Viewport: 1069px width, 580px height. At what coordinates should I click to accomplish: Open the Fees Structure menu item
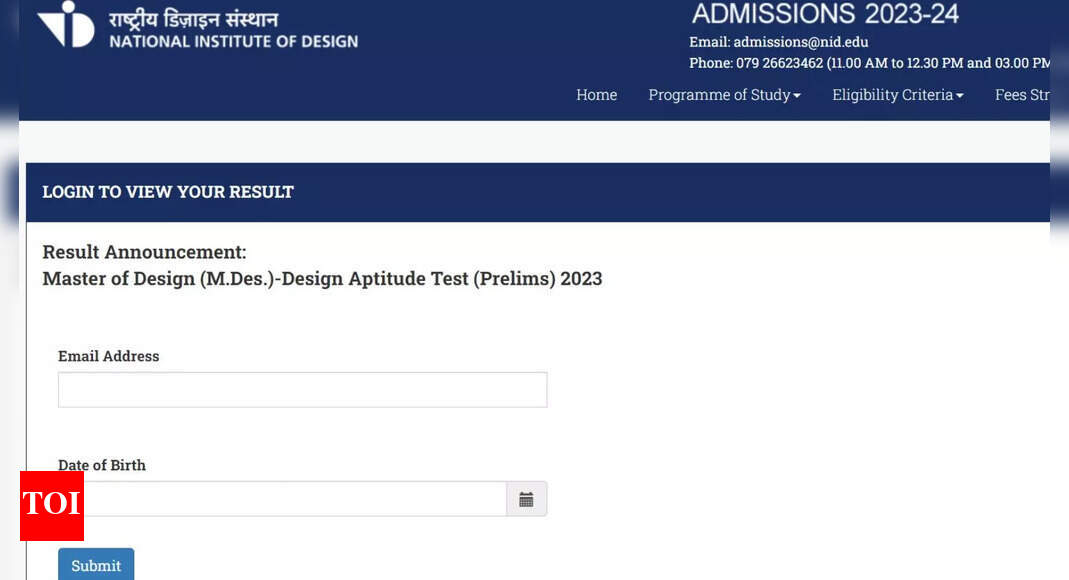(x=1023, y=95)
